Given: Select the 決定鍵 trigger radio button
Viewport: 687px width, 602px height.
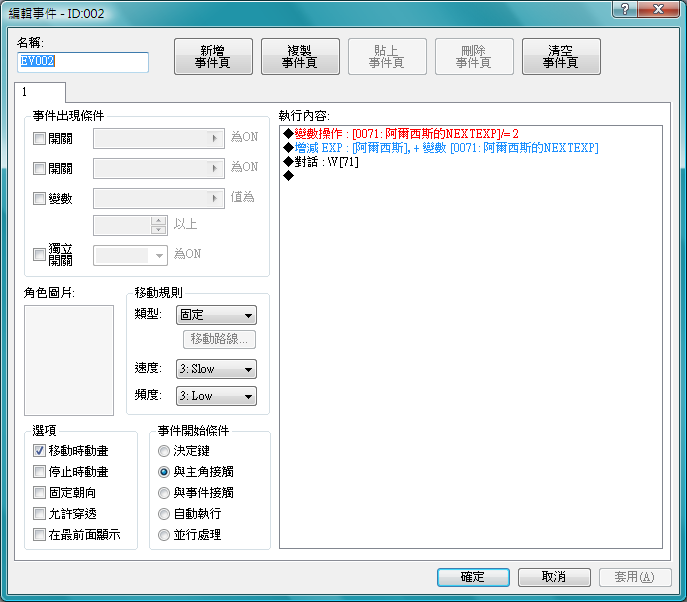Looking at the screenshot, I should [x=164, y=451].
